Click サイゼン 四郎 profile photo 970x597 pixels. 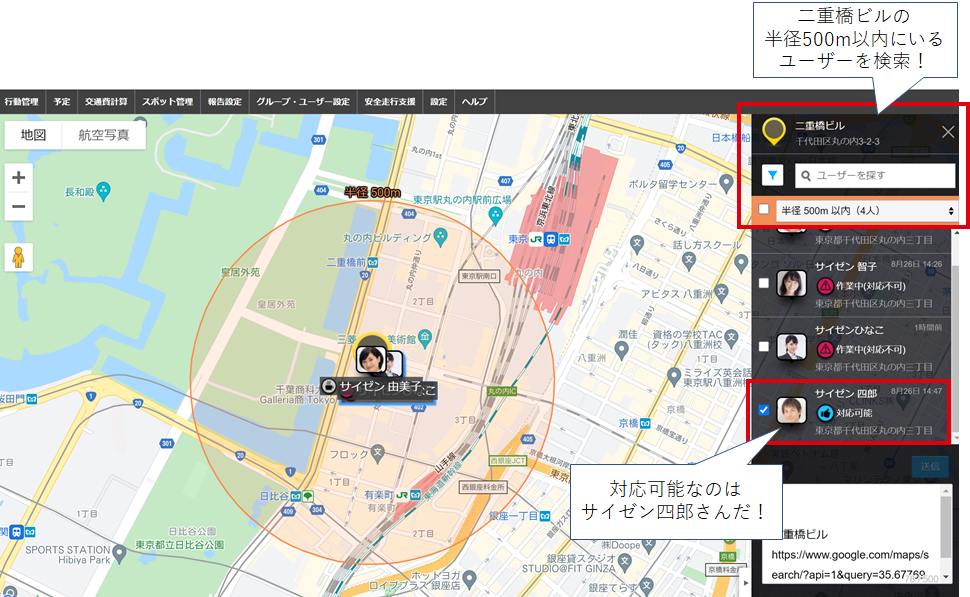[792, 411]
